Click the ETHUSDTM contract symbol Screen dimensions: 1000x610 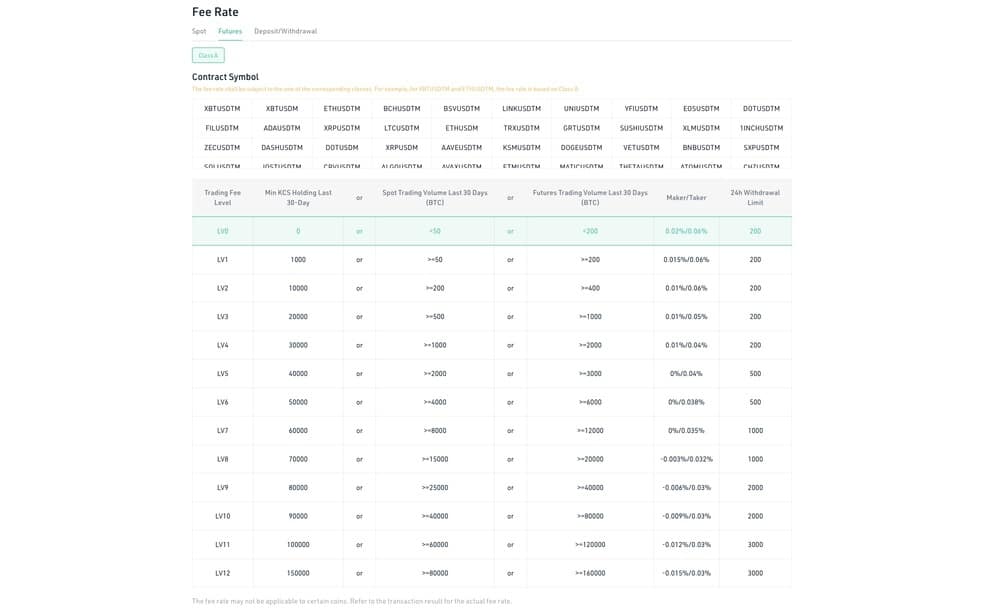point(342,109)
